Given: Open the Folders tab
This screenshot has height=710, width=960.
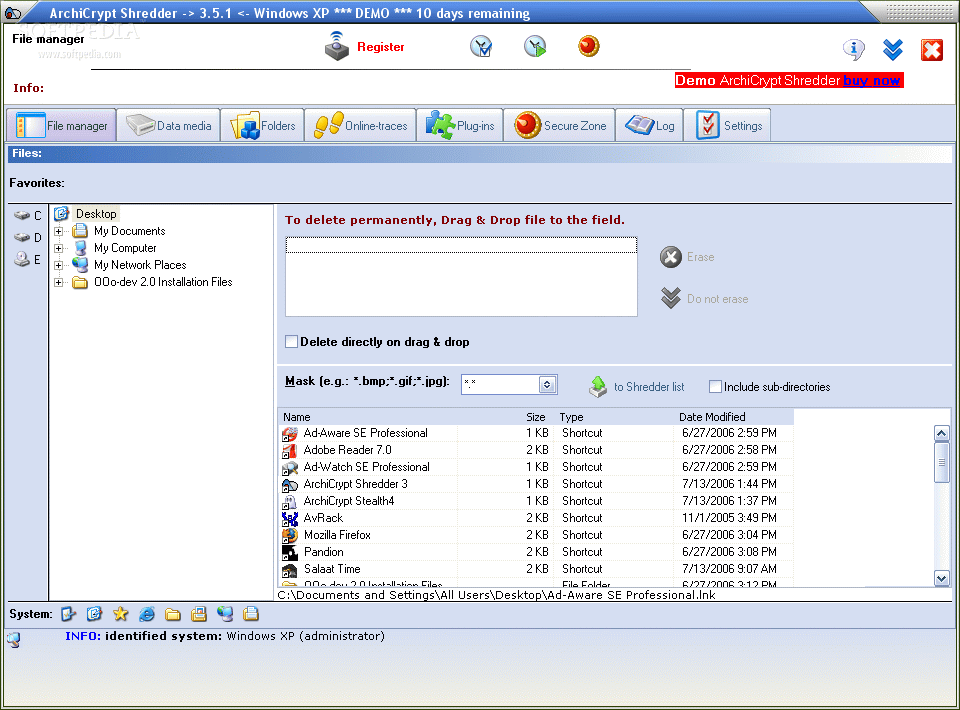Looking at the screenshot, I should click(263, 125).
